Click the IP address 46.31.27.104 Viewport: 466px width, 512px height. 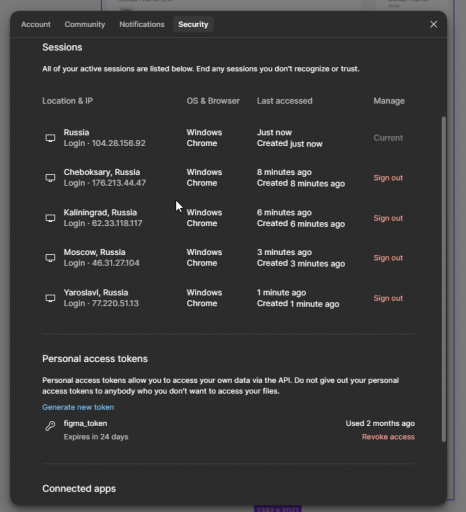pyautogui.click(x=116, y=263)
